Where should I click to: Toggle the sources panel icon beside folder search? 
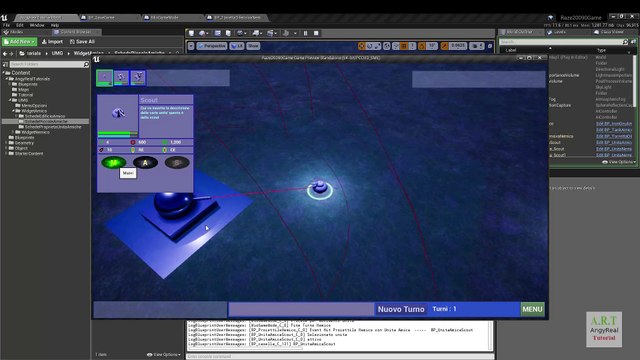[5, 64]
